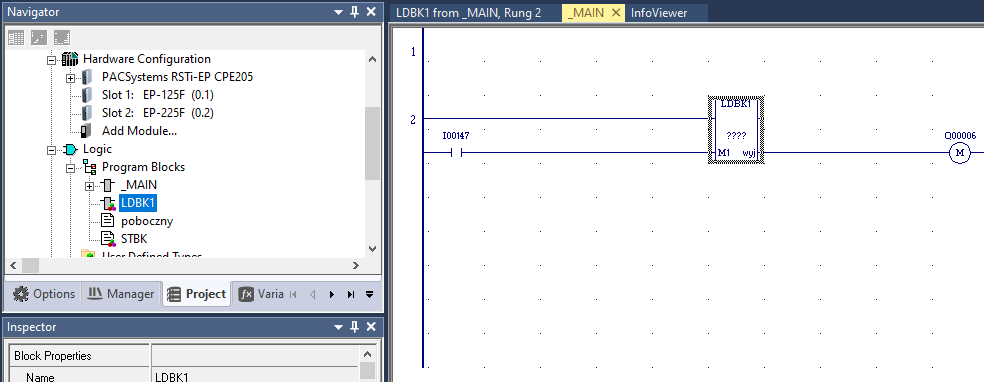Select the Logic node icon

click(x=70, y=149)
